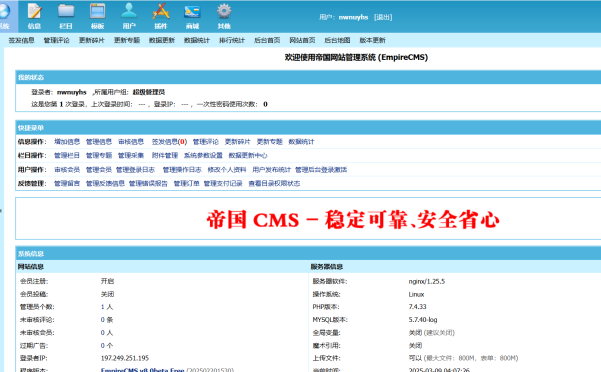Open the 管理反馈信息 link
The image size is (601, 372).
105,184
